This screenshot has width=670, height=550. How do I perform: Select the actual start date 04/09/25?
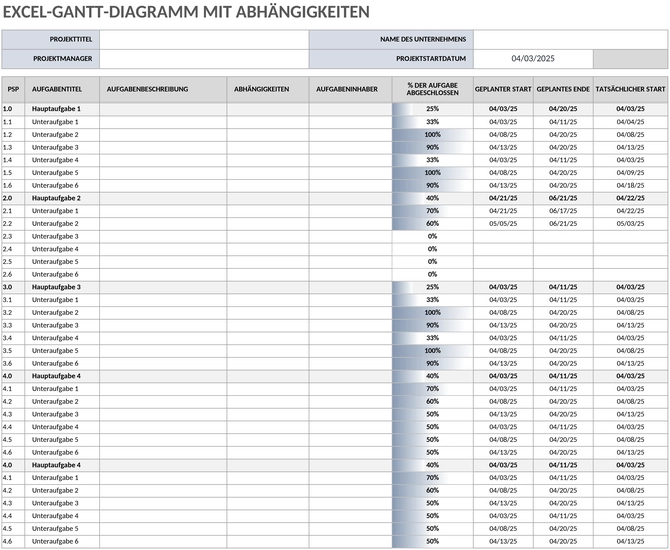tap(631, 173)
